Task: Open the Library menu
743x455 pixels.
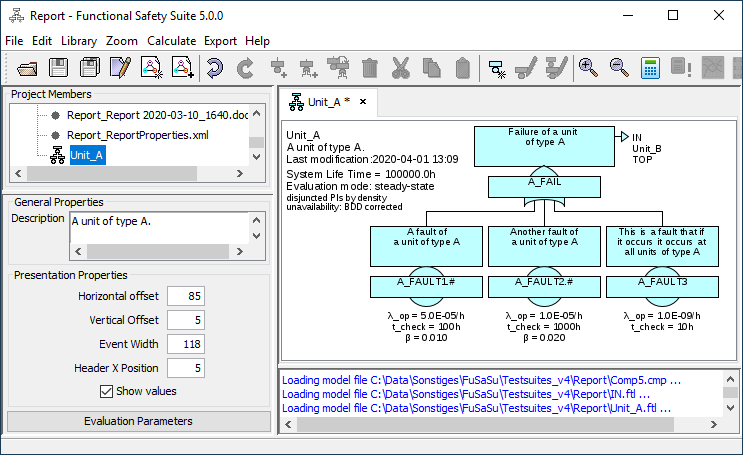Action: pos(79,41)
